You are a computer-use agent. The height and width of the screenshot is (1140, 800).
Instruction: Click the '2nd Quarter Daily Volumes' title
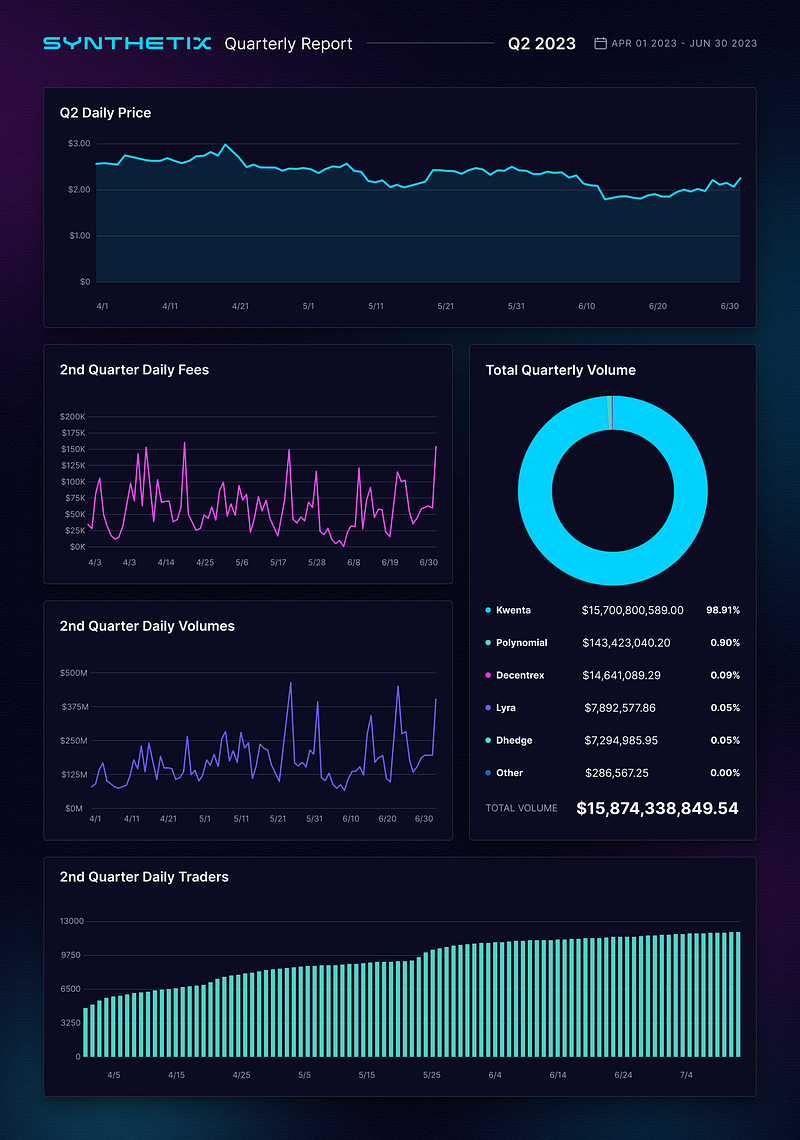[147, 626]
